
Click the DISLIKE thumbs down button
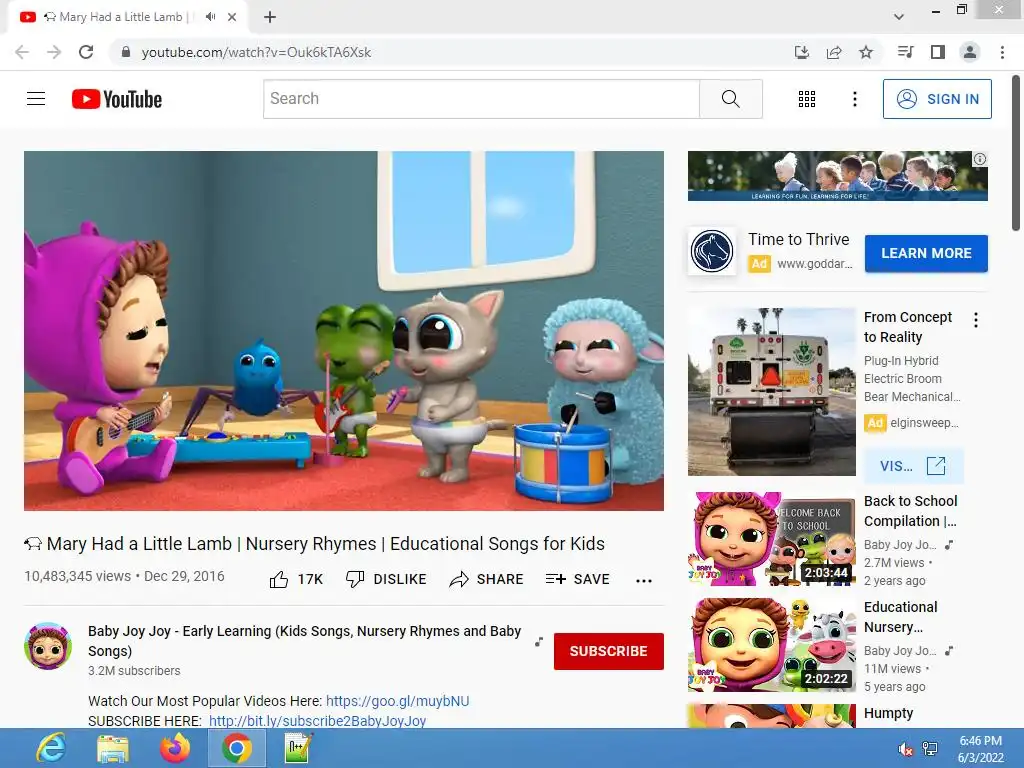click(386, 579)
